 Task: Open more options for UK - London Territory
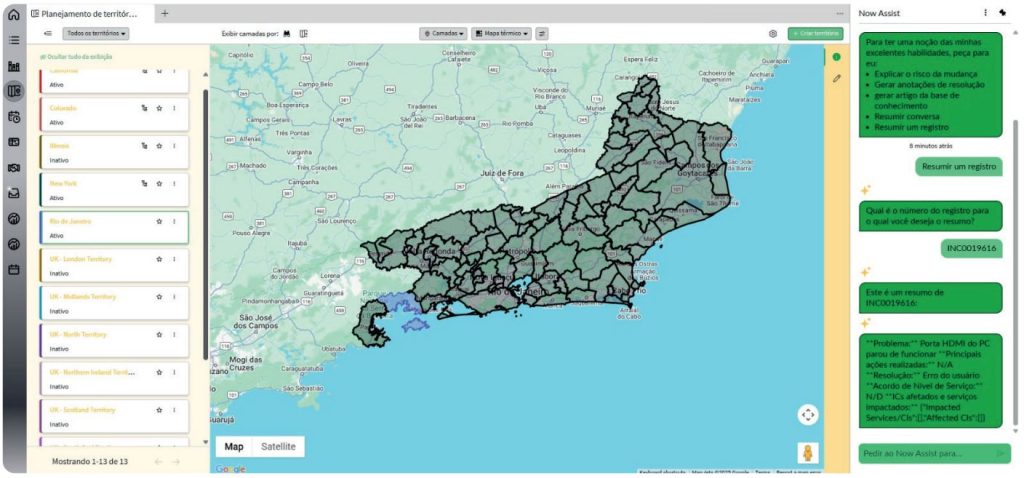pyautogui.click(x=174, y=259)
